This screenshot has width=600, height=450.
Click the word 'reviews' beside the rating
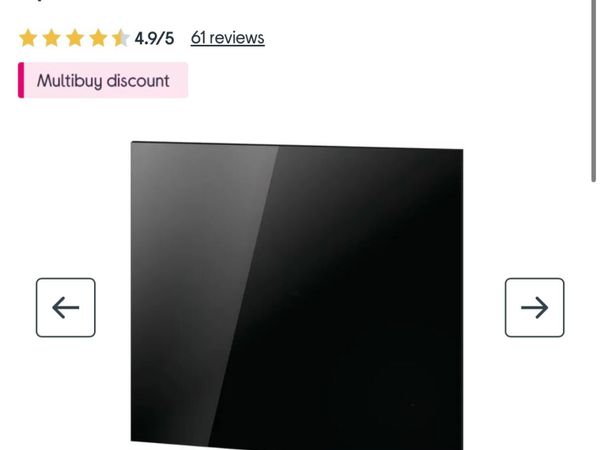tap(236, 38)
